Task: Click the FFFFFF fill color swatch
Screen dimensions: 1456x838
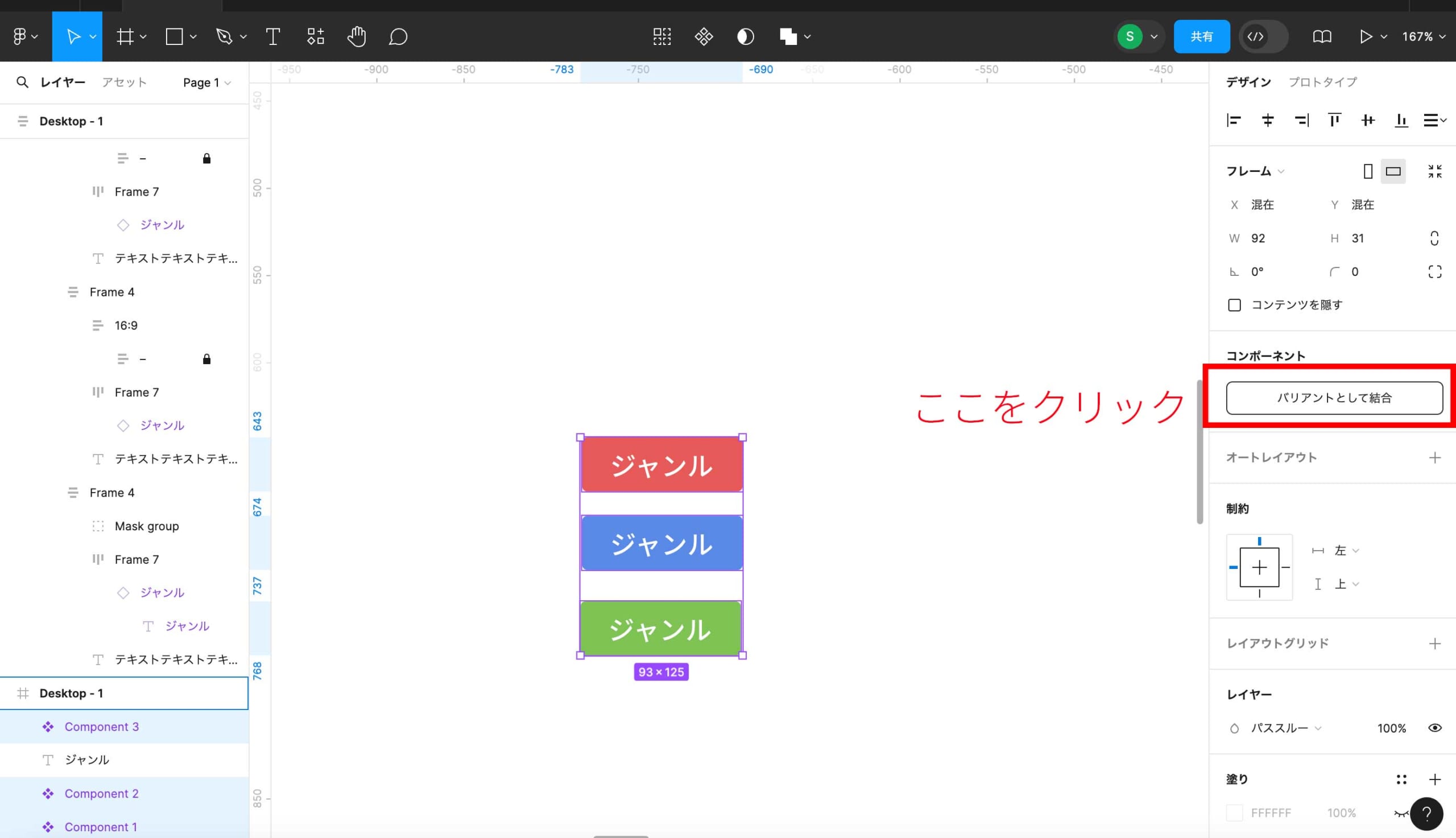Action: pos(1234,813)
